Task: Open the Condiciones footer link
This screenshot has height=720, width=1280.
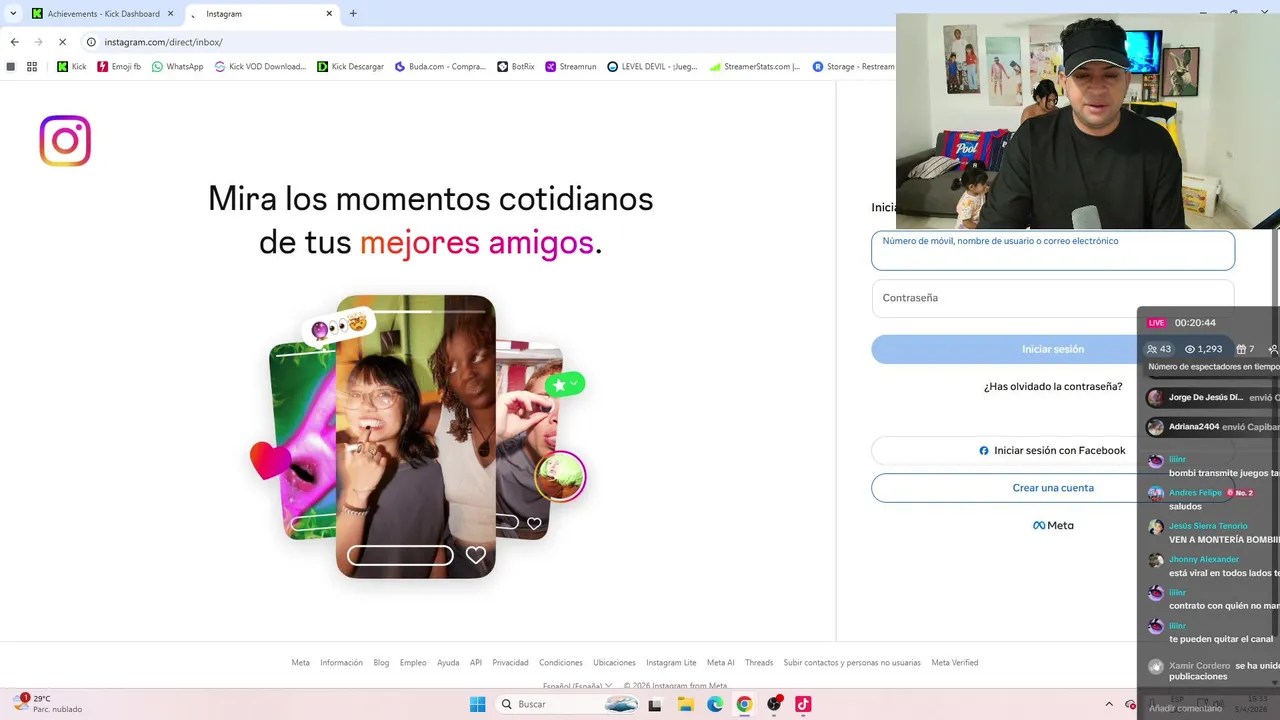Action: [560, 662]
